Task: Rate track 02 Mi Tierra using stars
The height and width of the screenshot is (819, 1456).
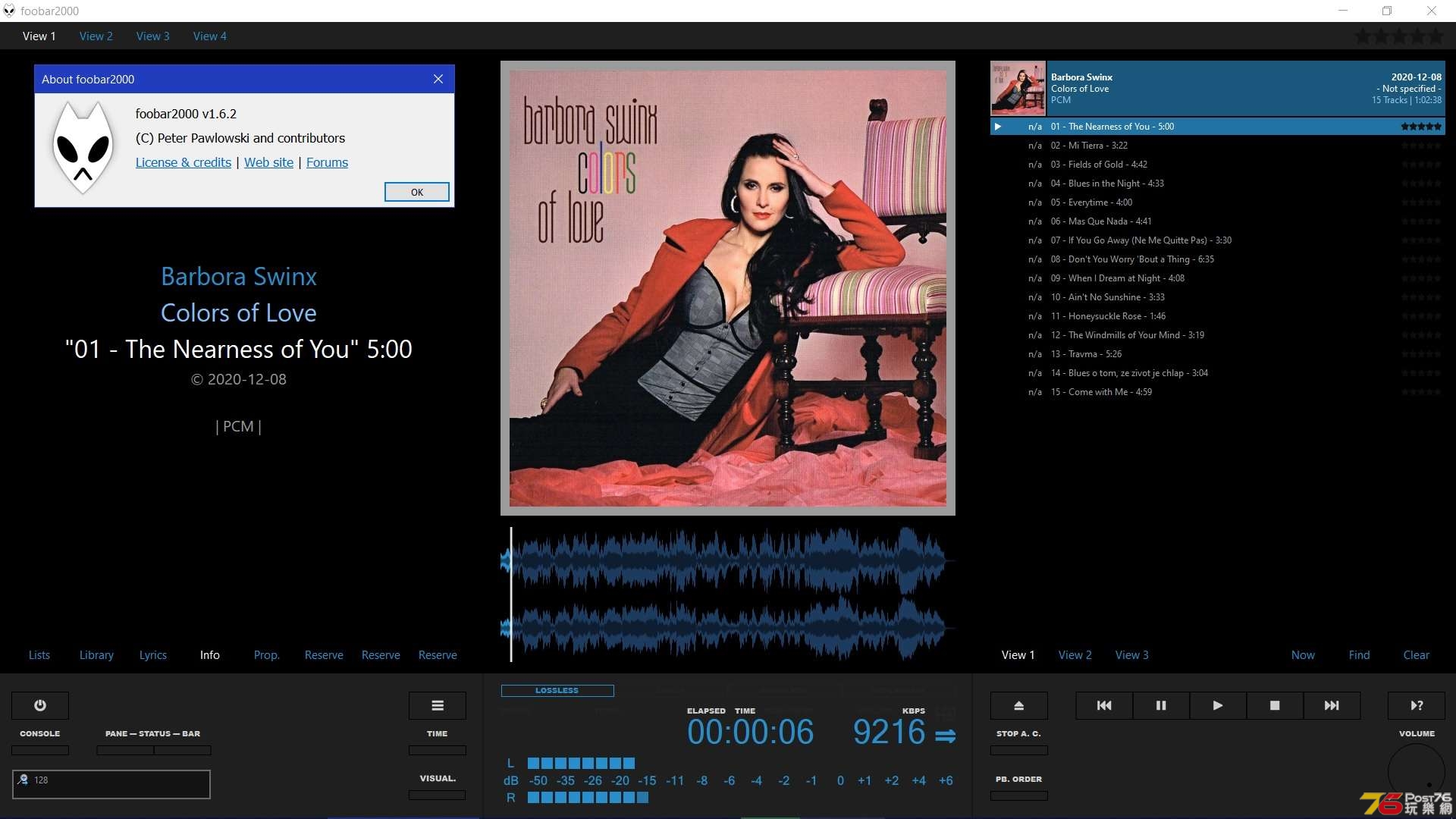Action: [1421, 146]
